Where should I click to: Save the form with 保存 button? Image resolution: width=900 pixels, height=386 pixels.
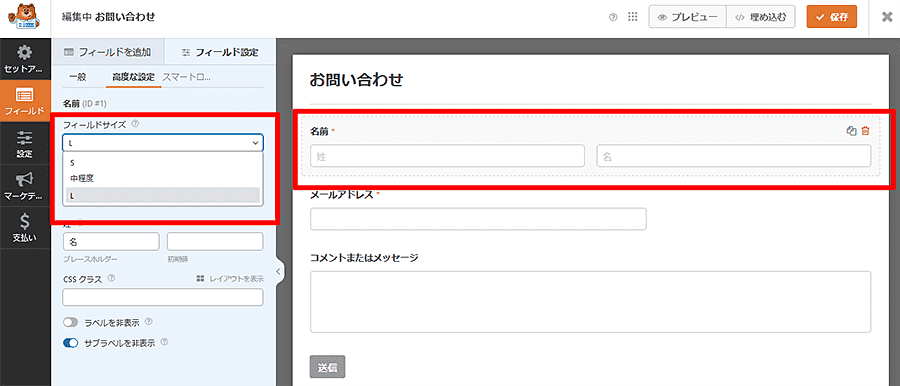click(x=832, y=17)
